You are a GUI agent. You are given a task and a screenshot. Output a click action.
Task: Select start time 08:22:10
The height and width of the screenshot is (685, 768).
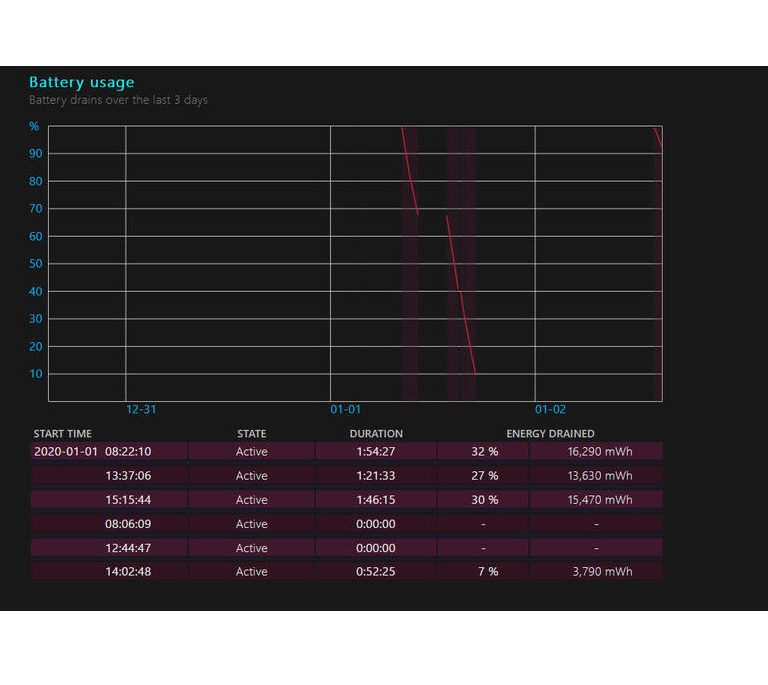click(128, 451)
